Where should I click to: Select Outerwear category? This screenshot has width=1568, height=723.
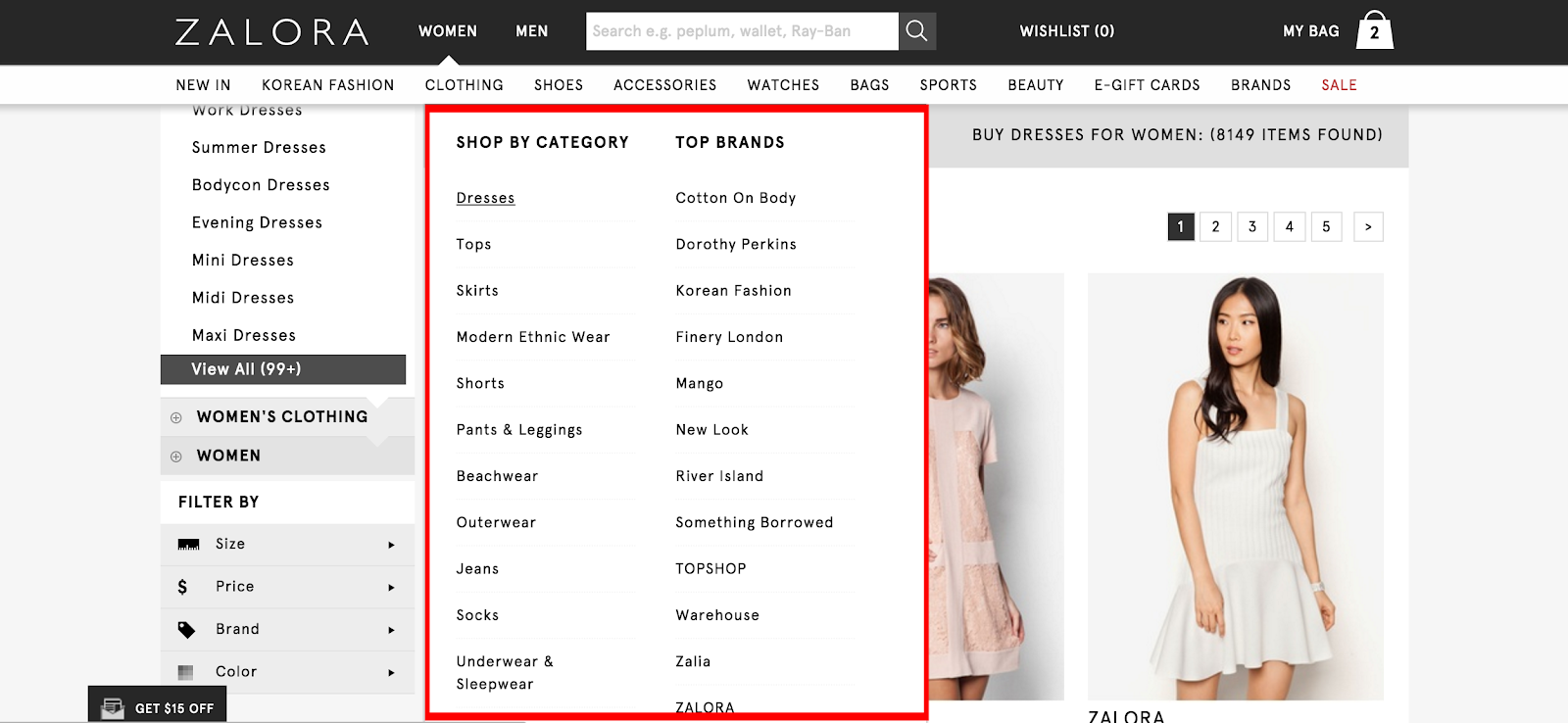pos(496,523)
